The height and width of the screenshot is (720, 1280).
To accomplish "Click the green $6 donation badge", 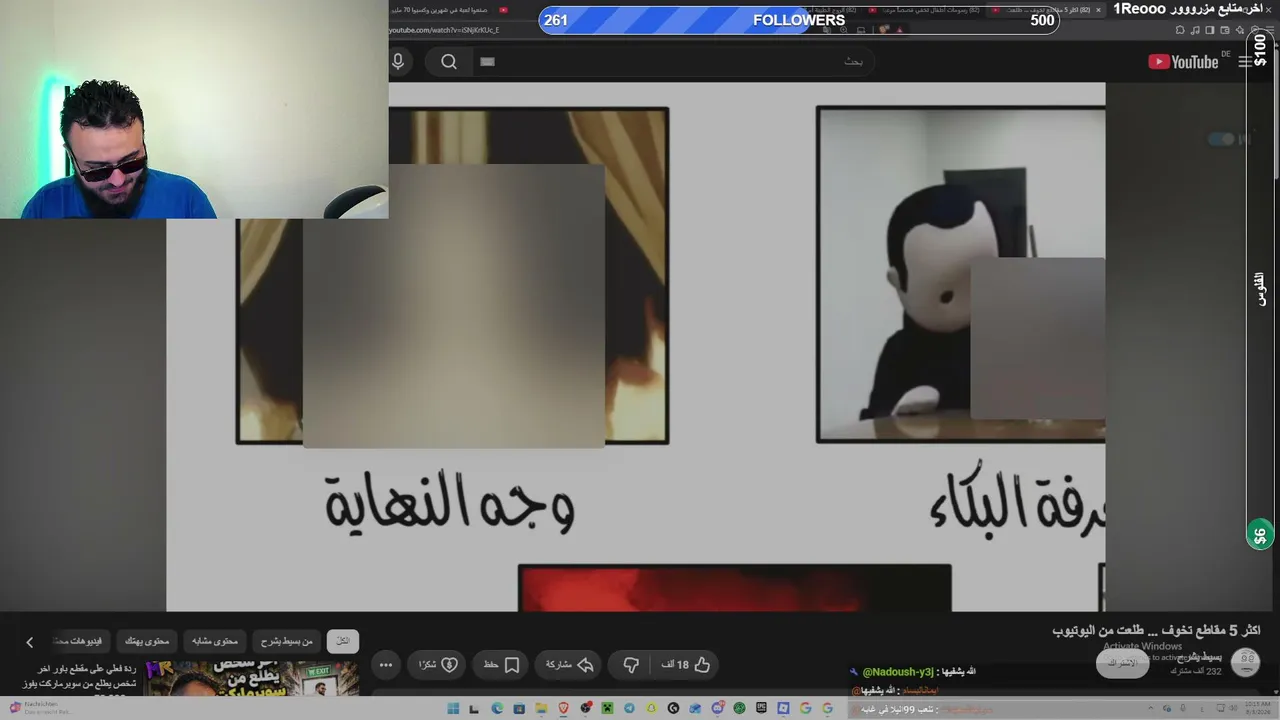I will pyautogui.click(x=1260, y=535).
